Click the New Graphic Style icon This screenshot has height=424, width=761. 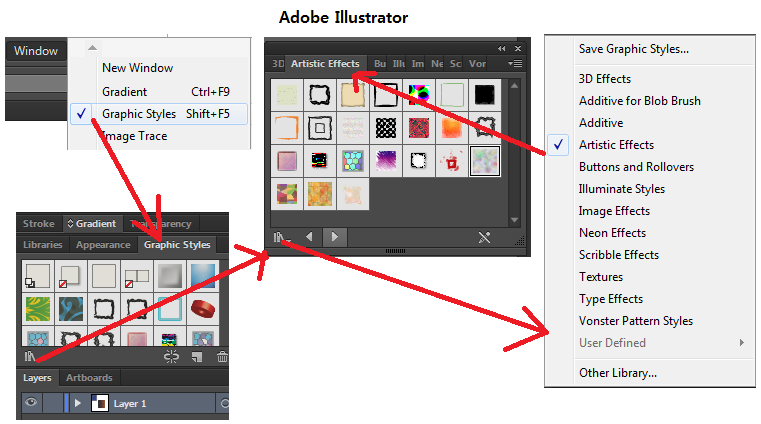[x=197, y=357]
